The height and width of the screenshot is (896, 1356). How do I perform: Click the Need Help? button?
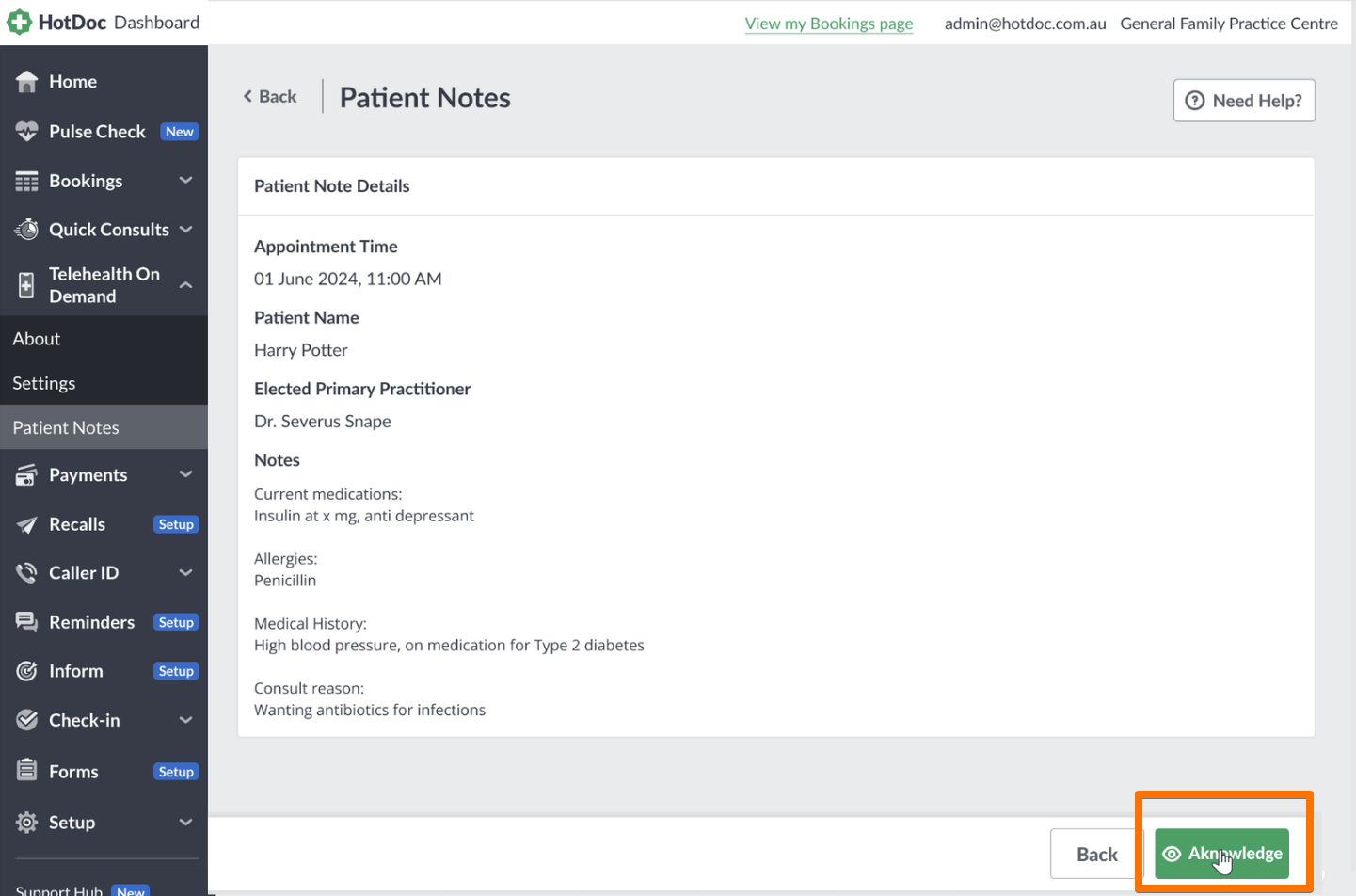[1244, 100]
